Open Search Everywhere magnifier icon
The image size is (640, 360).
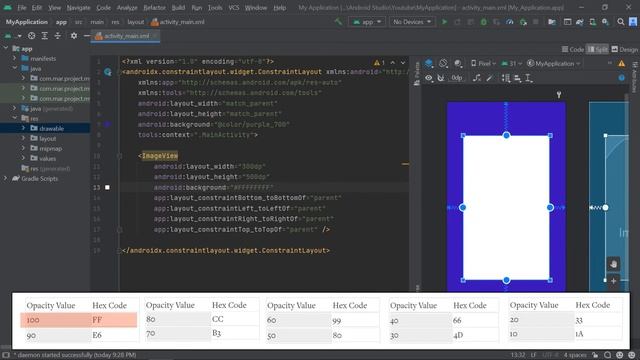click(x=620, y=22)
